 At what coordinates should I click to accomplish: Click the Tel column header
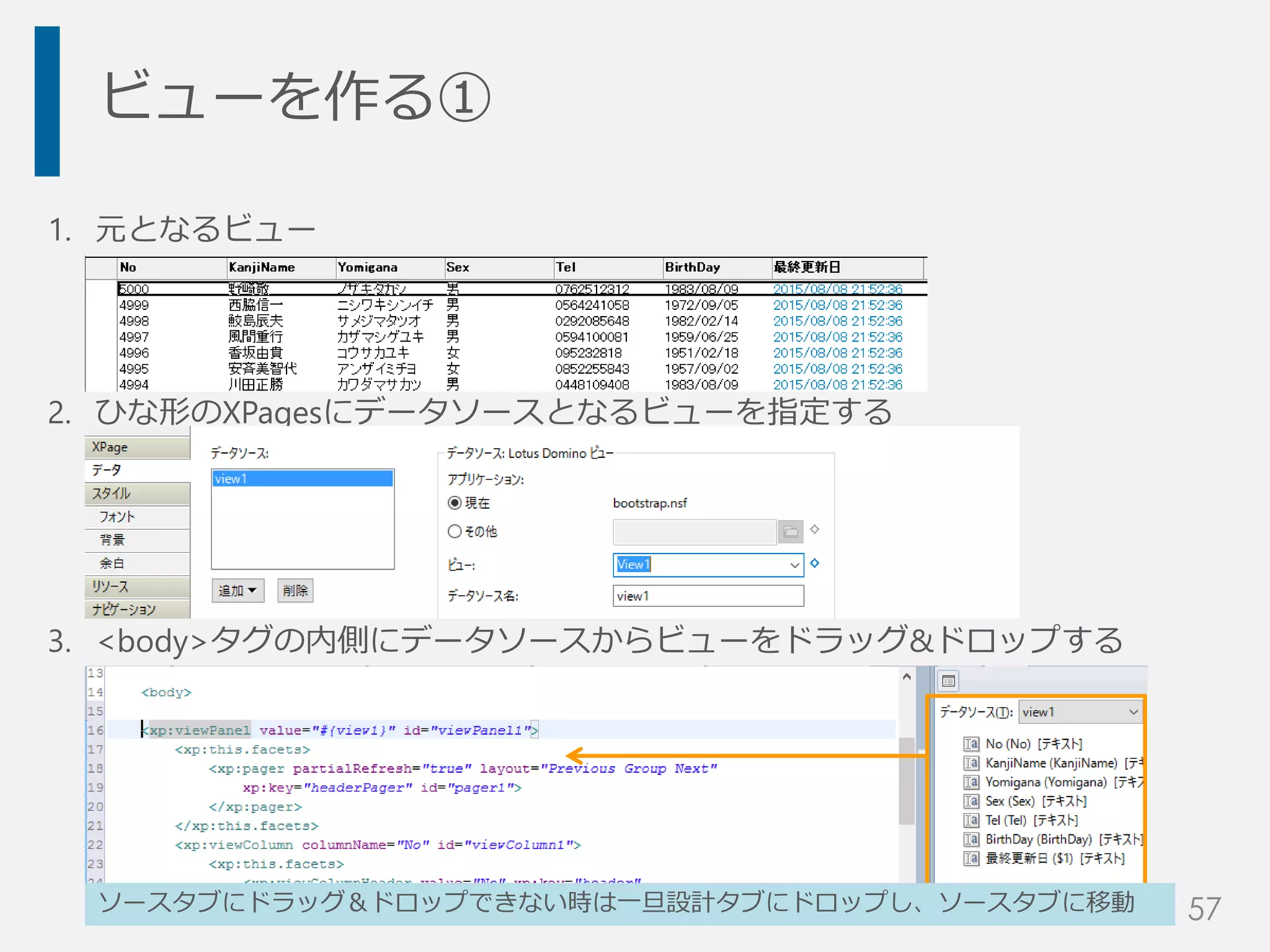tap(608, 268)
